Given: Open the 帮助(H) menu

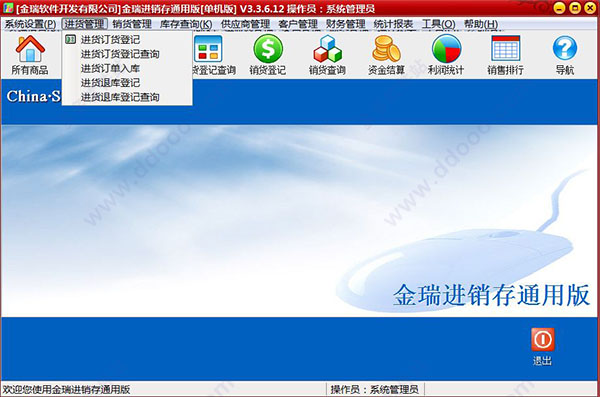Looking at the screenshot, I should coord(481,24).
